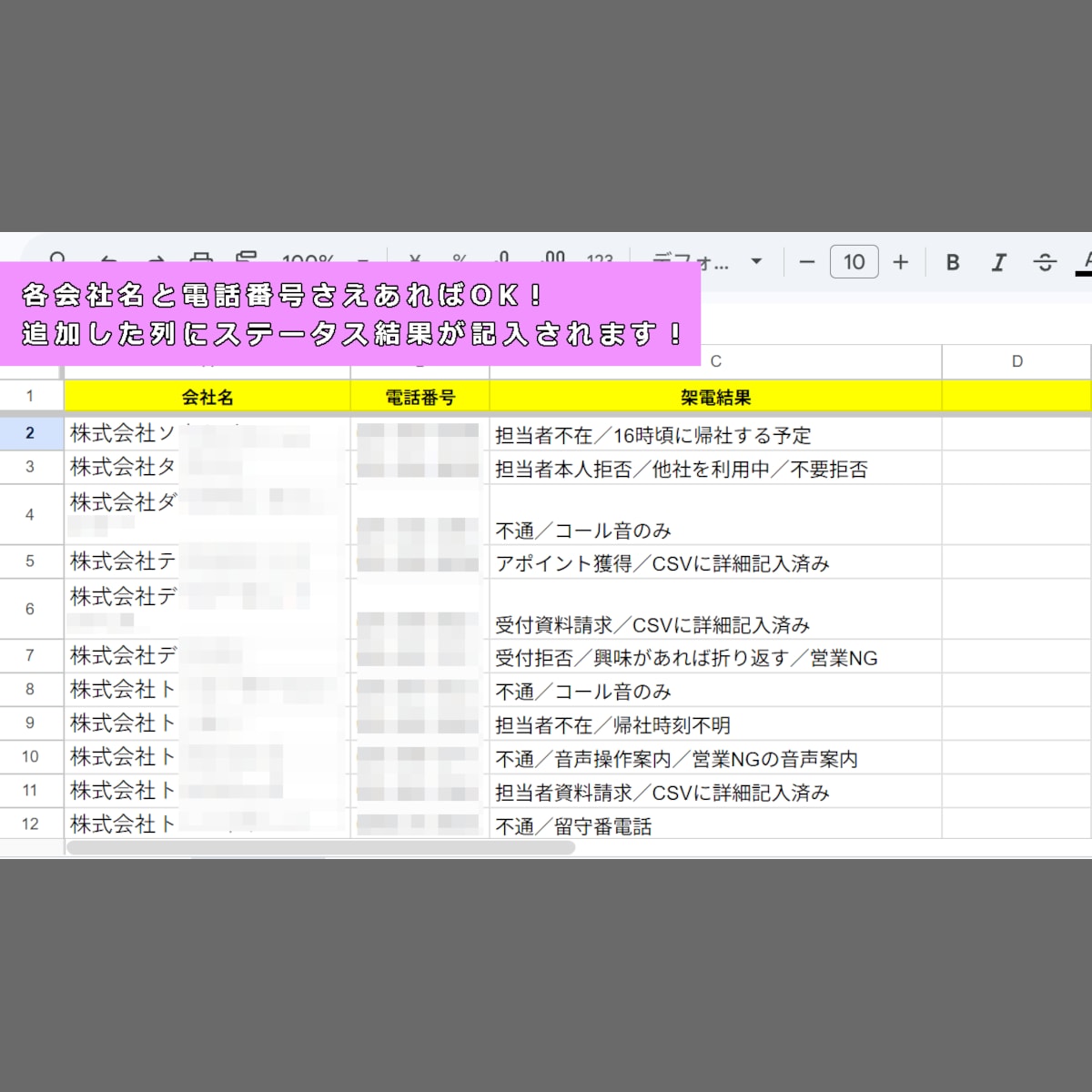Click the 架電結果 header cell
This screenshot has width=1092, height=1092.
(715, 397)
